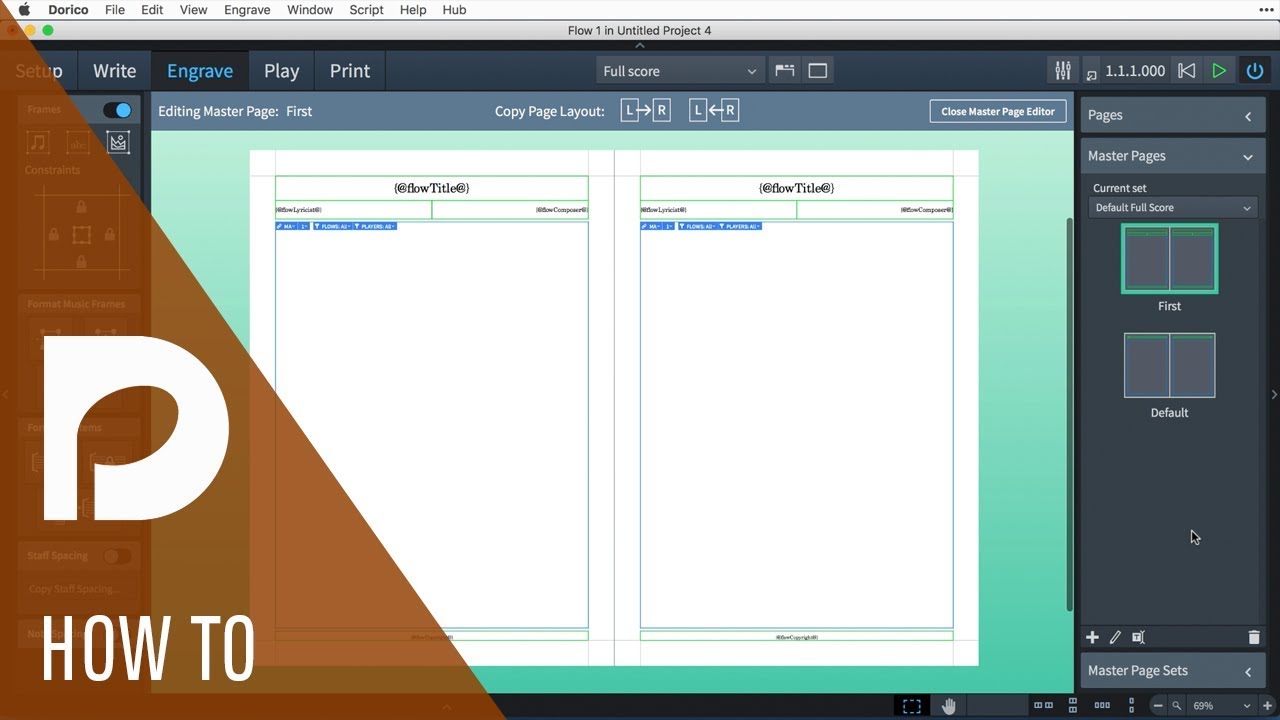1280x720 pixels.
Task: Select the text frame tool
Action: (x=78, y=143)
